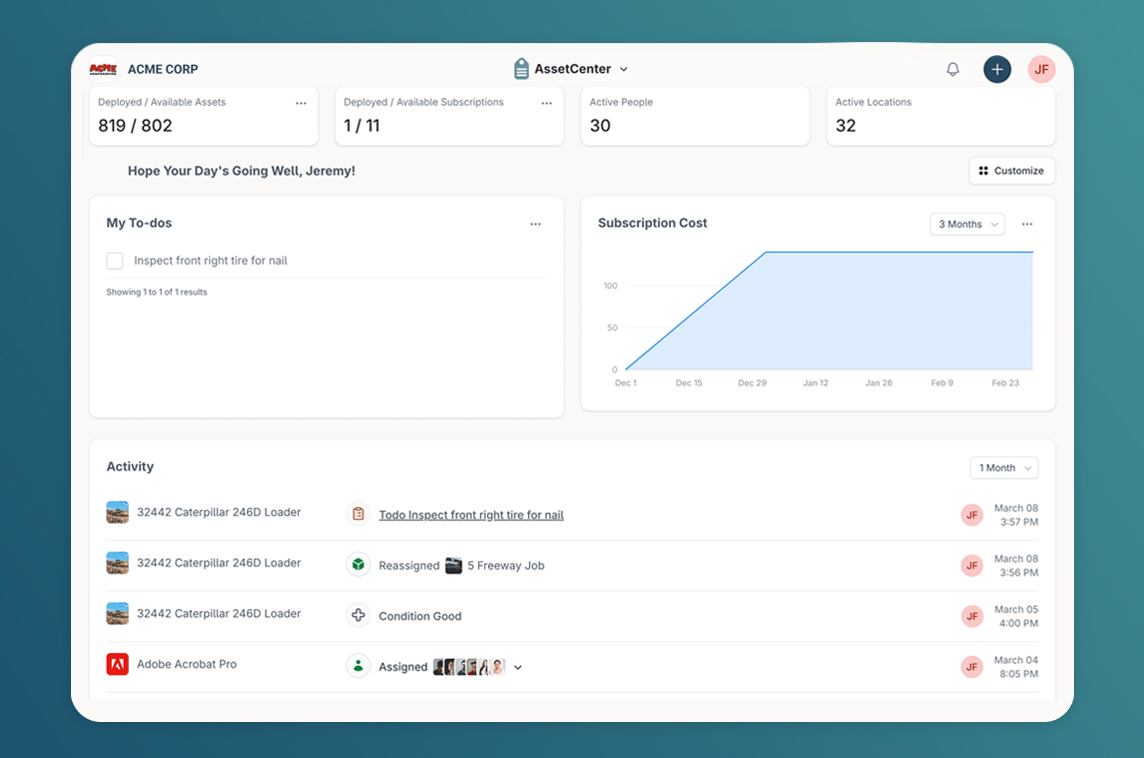This screenshot has height=758, width=1144.
Task: Change the 3 Months subscription cost range
Action: click(967, 224)
